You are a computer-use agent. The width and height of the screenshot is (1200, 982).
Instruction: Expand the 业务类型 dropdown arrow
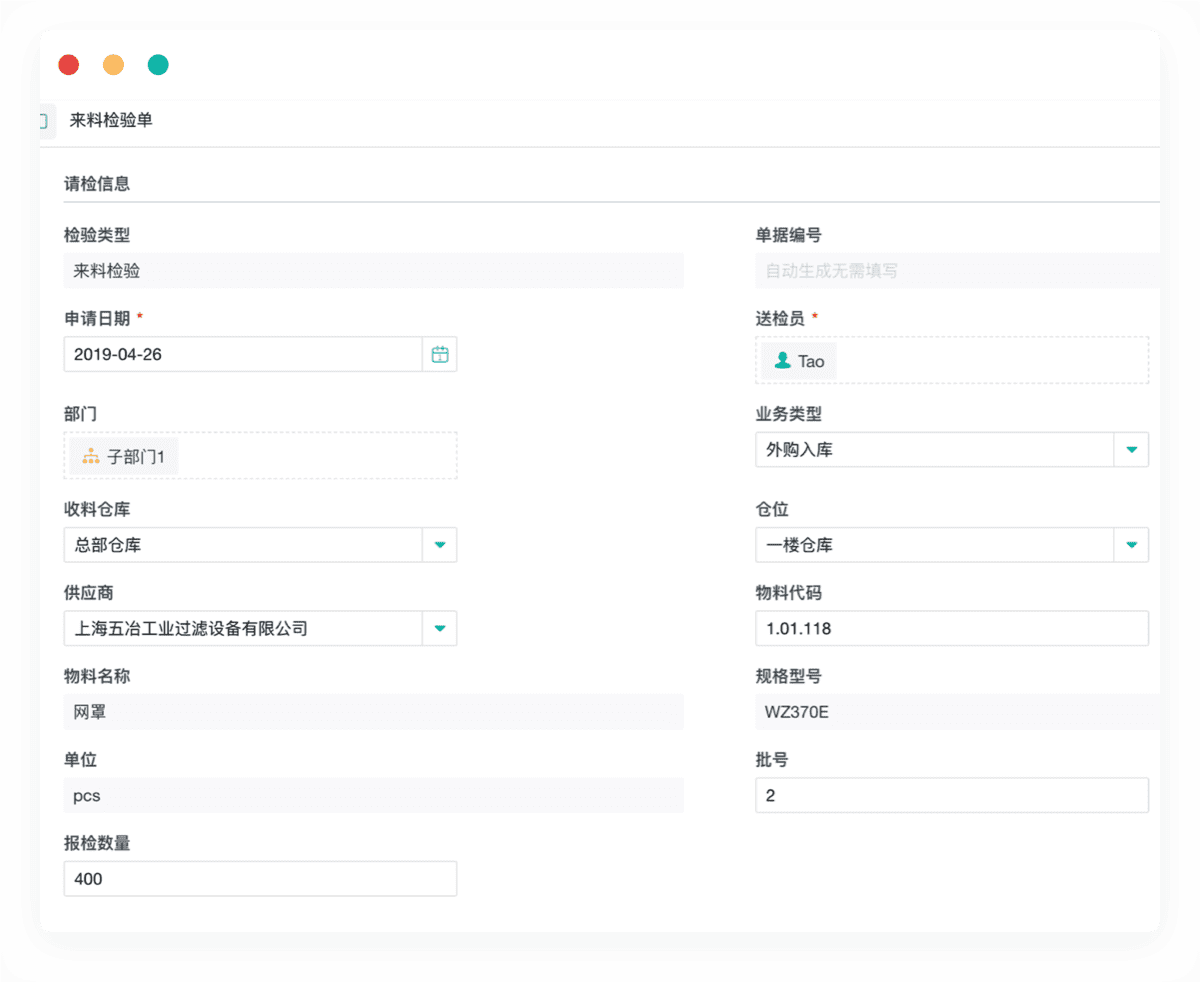point(1131,450)
